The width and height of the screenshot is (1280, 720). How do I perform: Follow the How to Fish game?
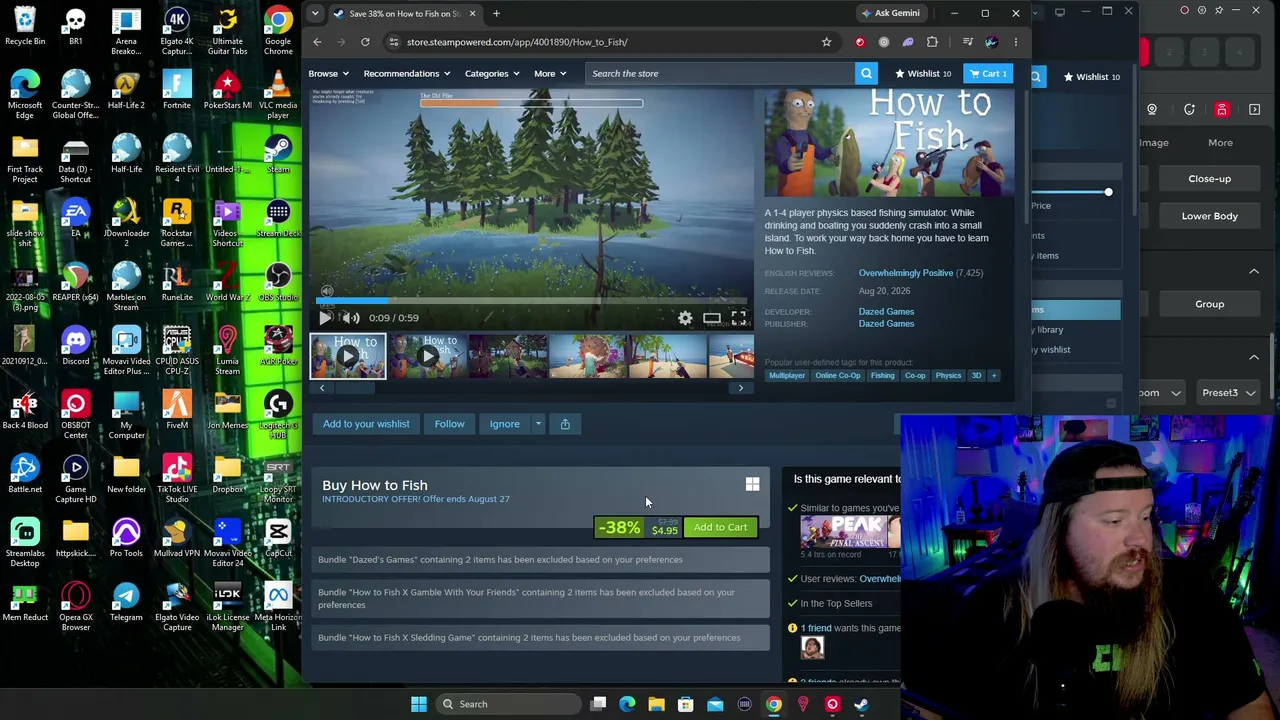(x=449, y=424)
